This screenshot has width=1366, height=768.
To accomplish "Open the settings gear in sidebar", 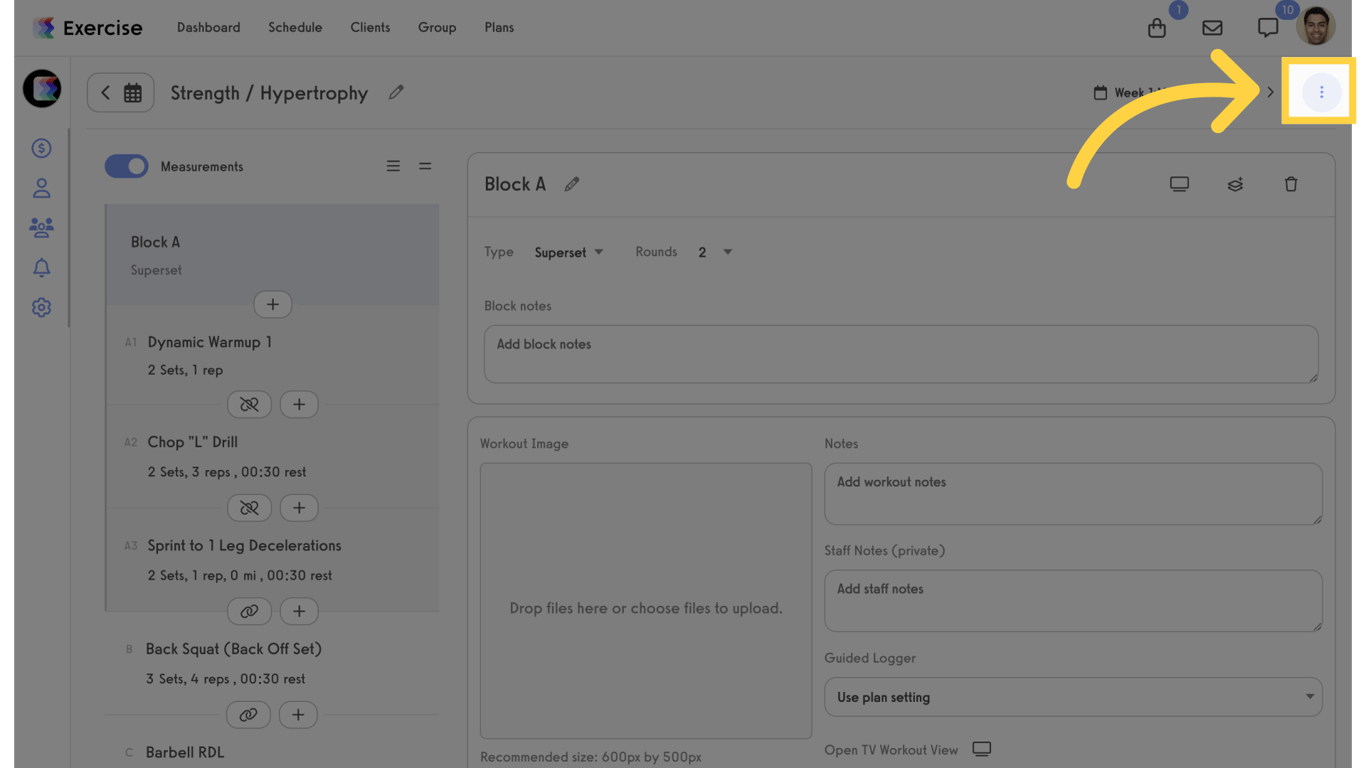I will 41,308.
